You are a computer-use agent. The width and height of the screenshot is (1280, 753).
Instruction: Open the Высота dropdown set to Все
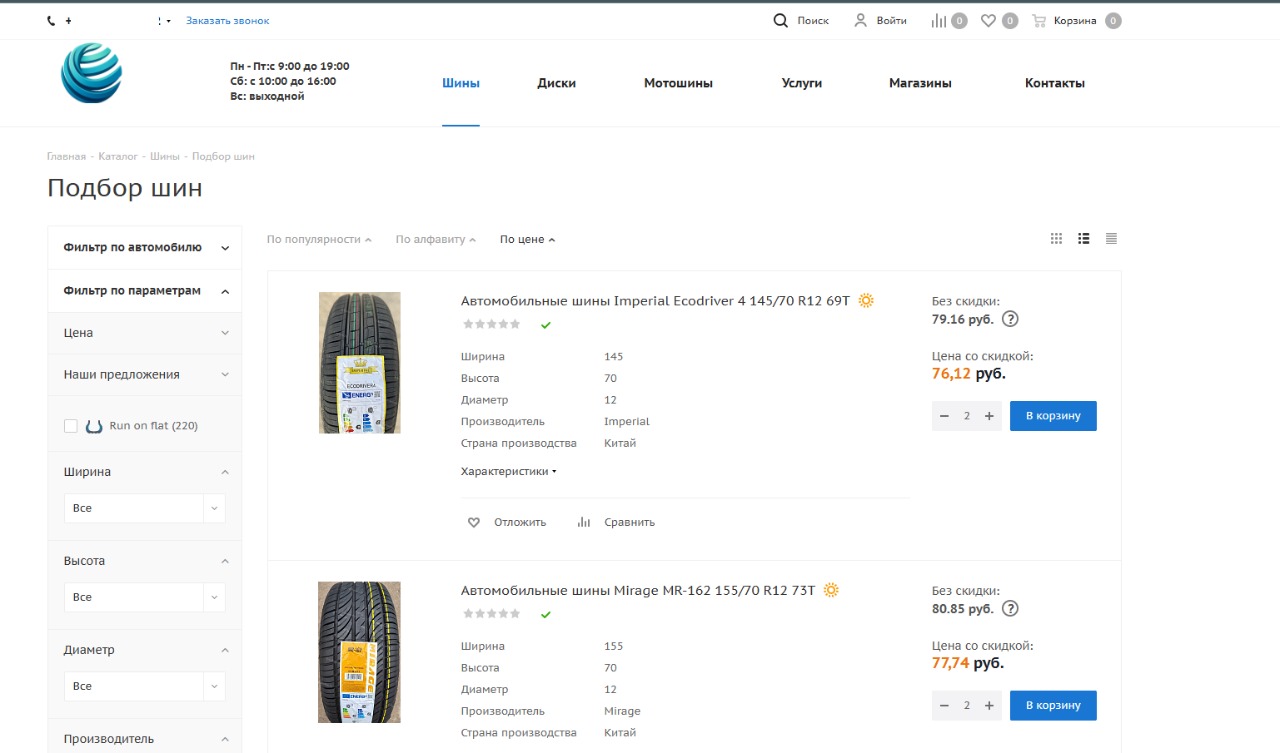click(145, 597)
